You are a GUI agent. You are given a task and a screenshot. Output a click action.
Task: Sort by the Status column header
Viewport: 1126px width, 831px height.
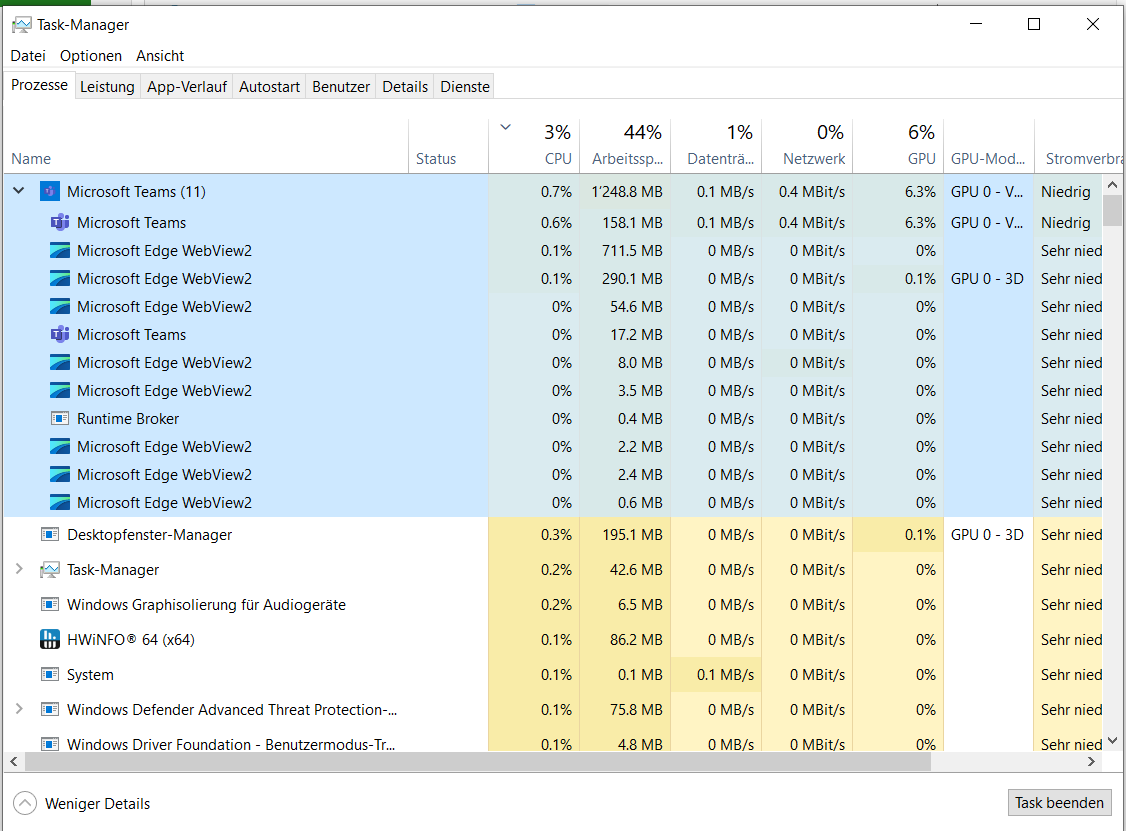448,146
